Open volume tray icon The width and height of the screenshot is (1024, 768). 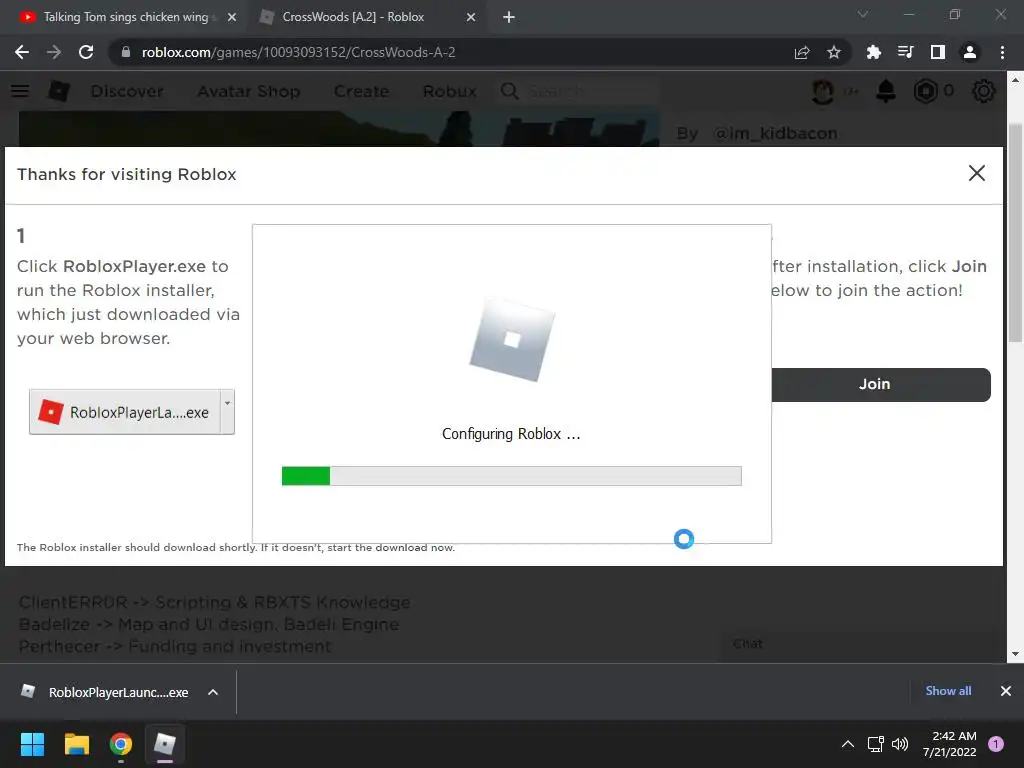(x=900, y=744)
